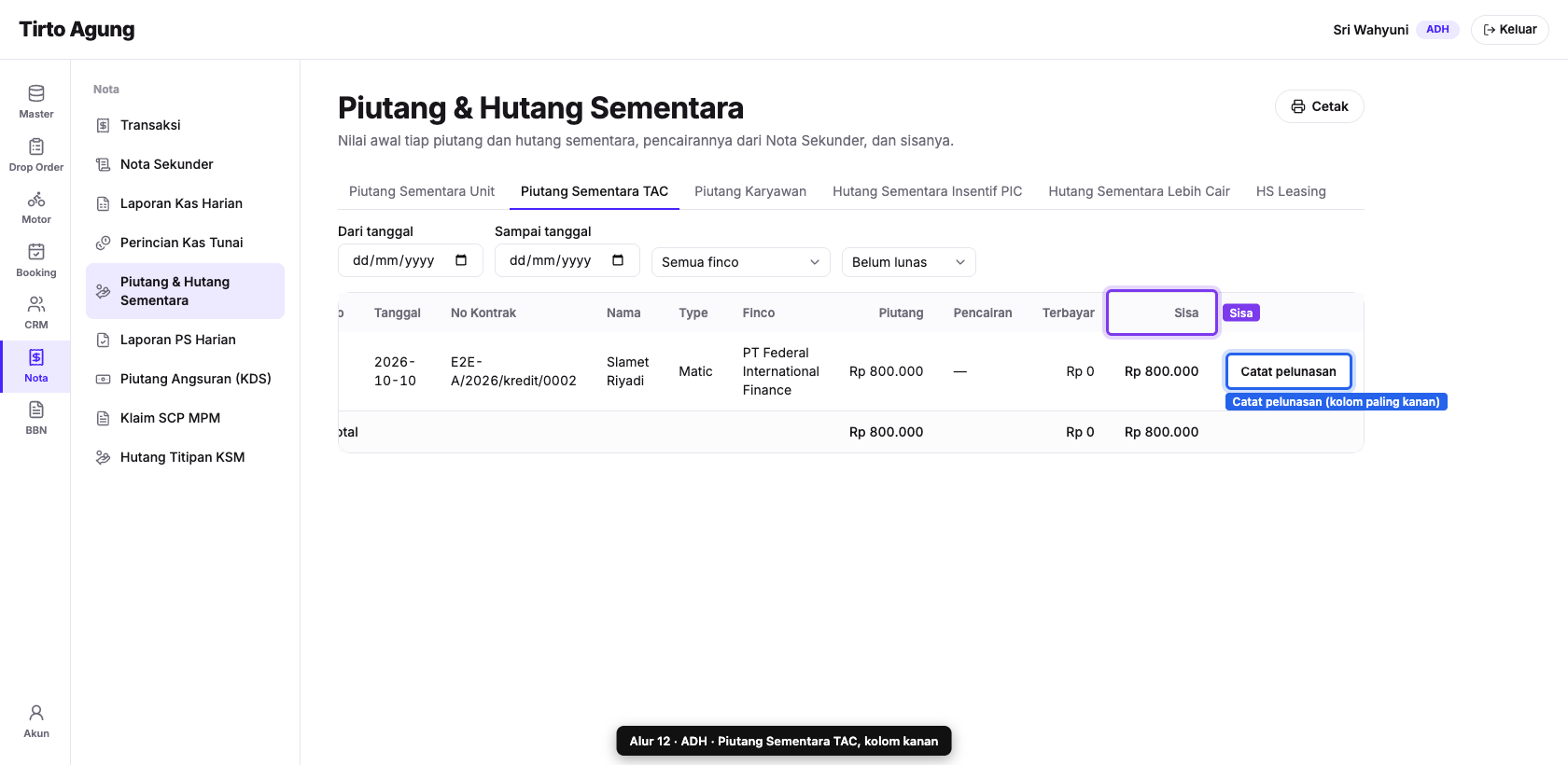Click Catat pelunasan for Slamet Riyadi

(x=1289, y=371)
